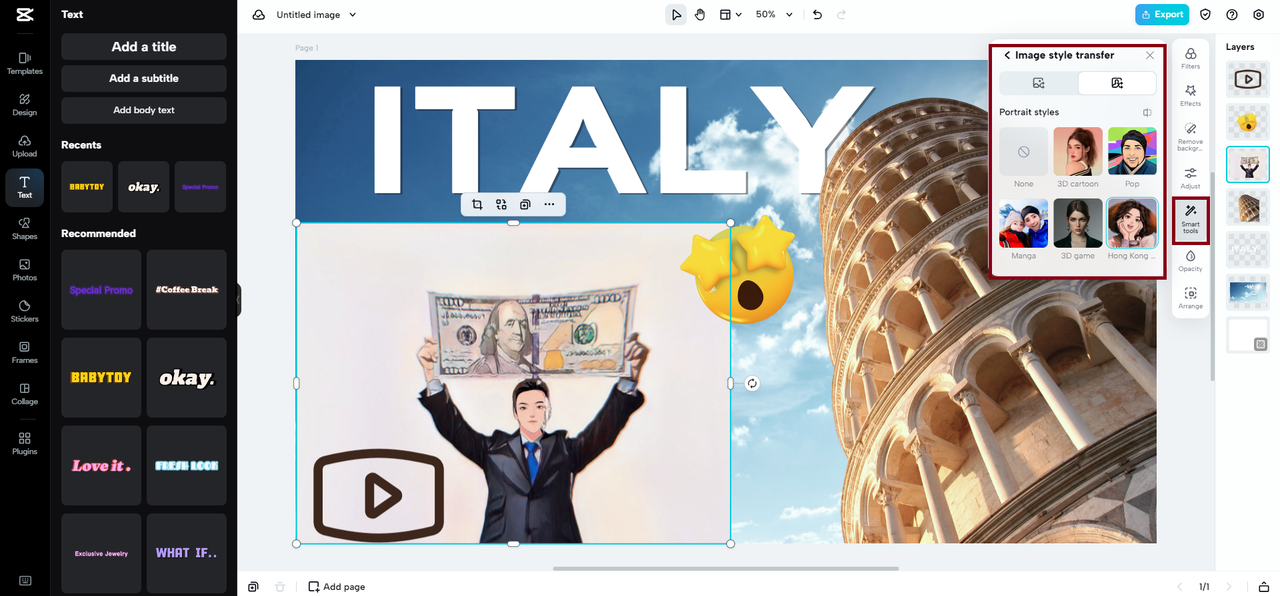
Task: Go back from Image style transfer
Action: pos(1007,55)
